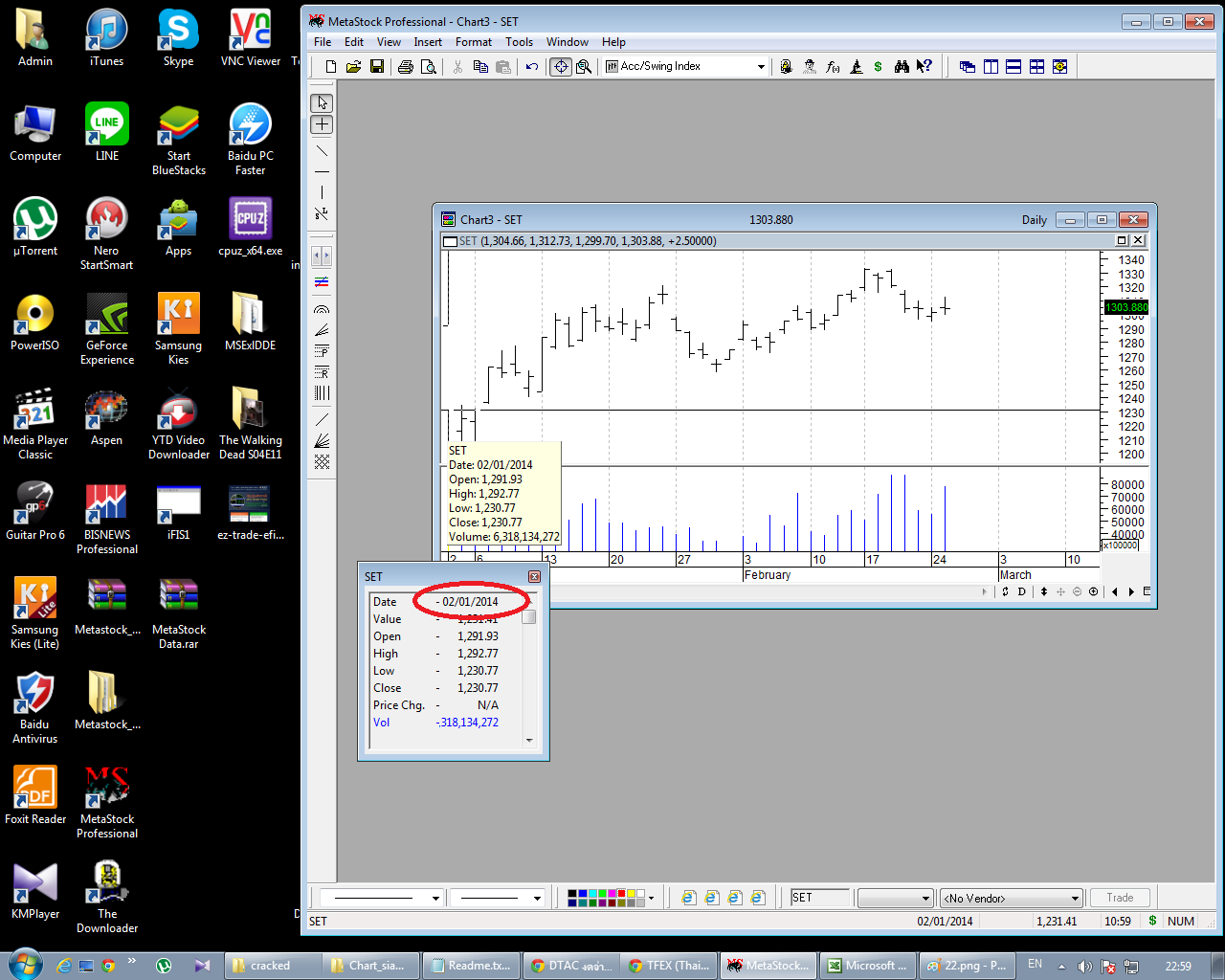This screenshot has height=980, width=1225.
Task: Pick the yellow color swatch
Action: (x=631, y=894)
